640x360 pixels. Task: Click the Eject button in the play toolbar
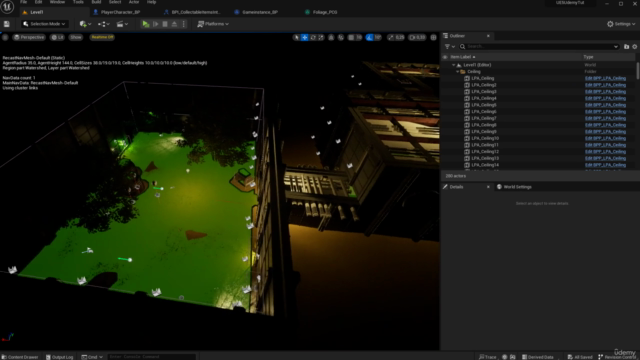pos(174,24)
